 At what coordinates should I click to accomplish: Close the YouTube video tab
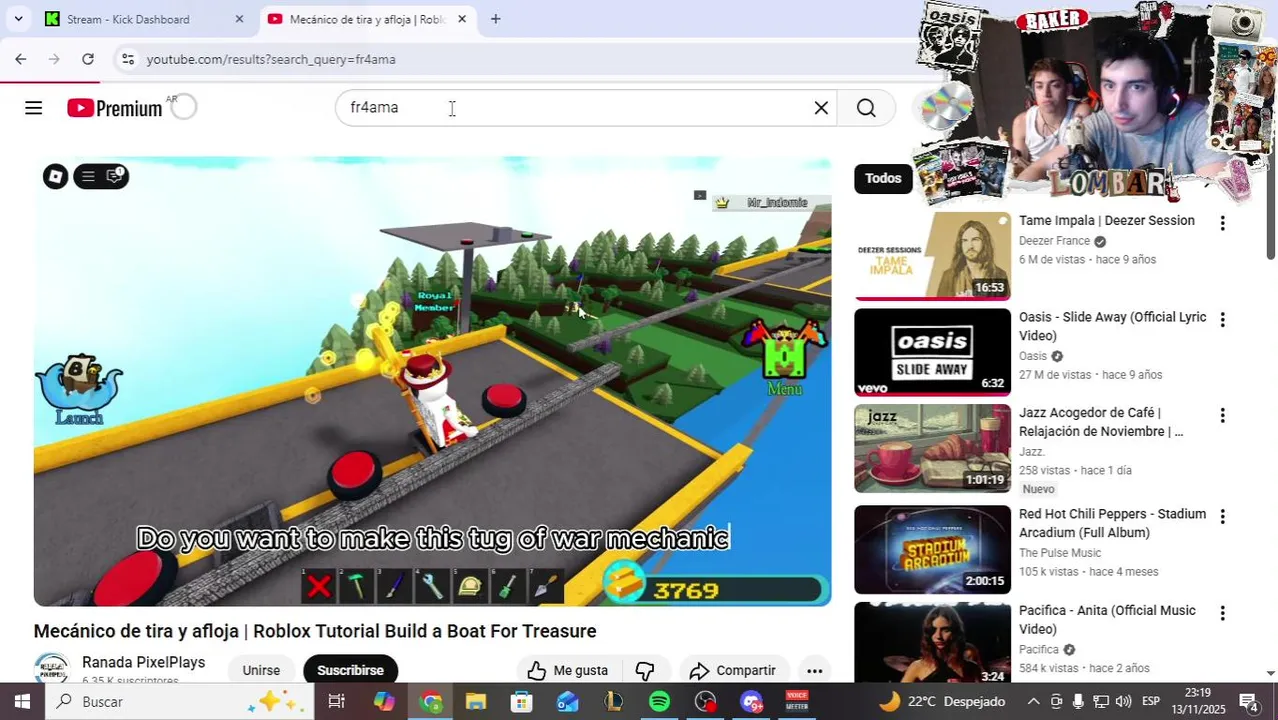coord(461,19)
